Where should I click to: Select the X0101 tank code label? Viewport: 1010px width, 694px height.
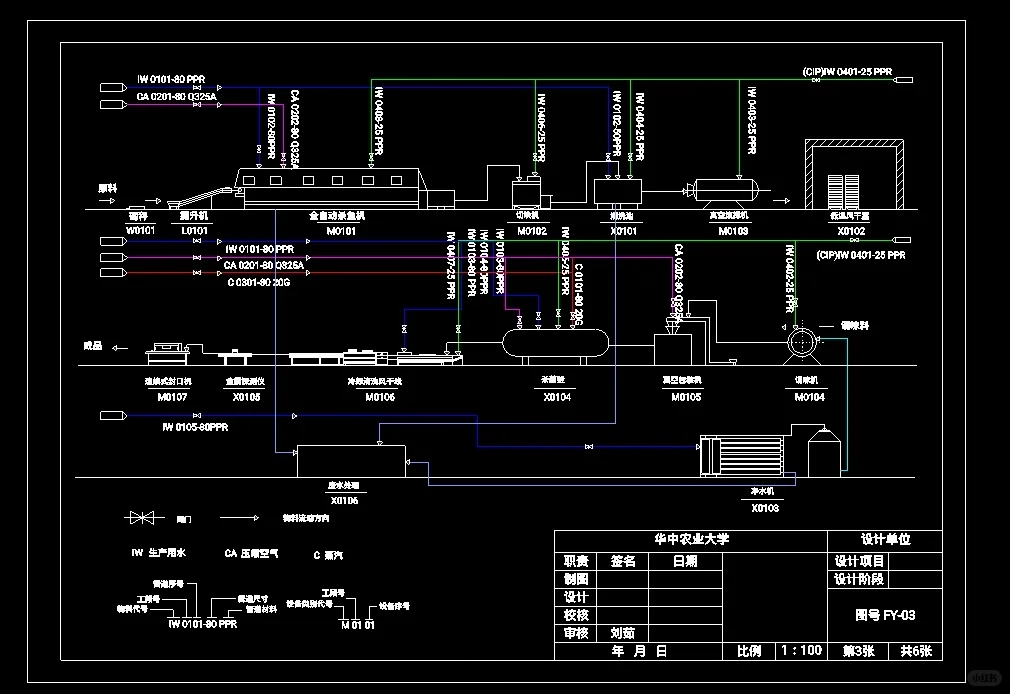[624, 231]
